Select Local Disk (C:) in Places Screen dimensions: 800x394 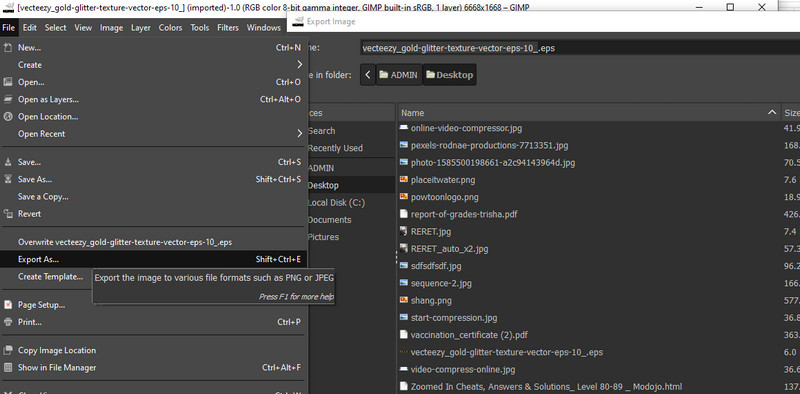coord(336,203)
